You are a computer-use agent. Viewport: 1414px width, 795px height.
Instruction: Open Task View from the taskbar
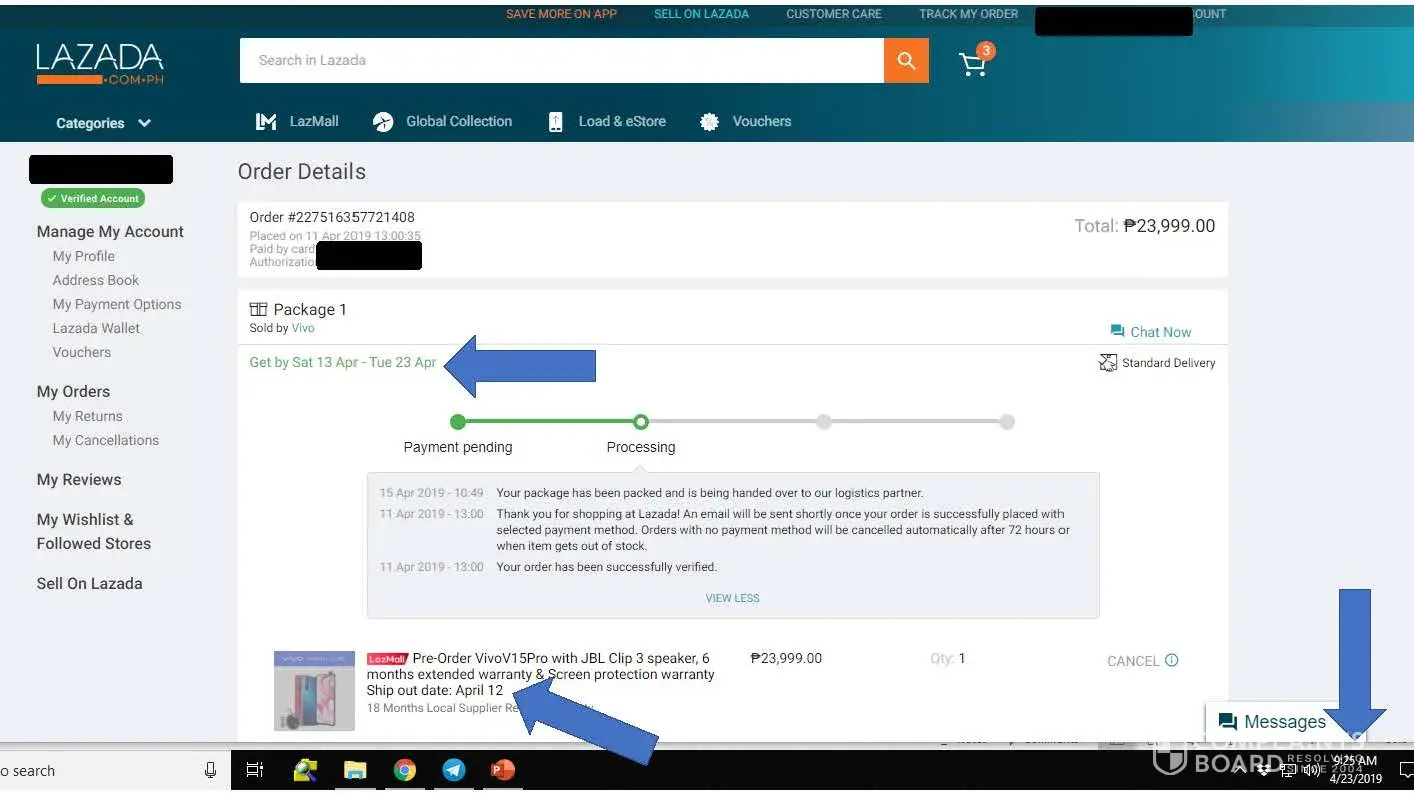tap(255, 770)
